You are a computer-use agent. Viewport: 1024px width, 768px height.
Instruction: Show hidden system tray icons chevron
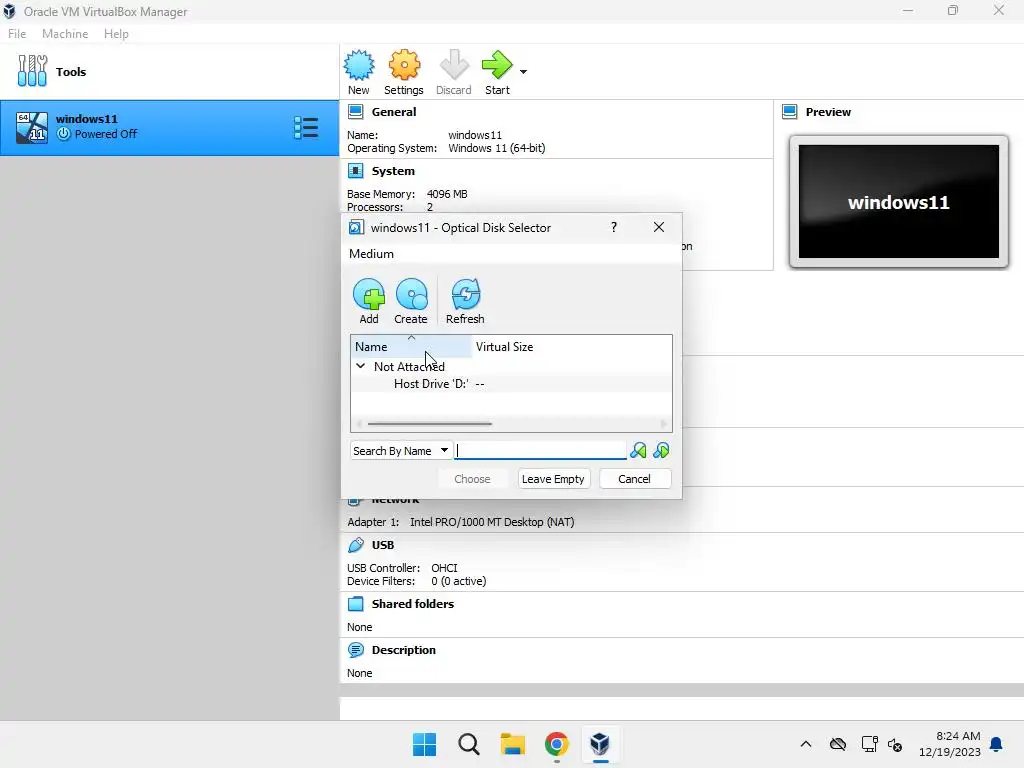[806, 744]
